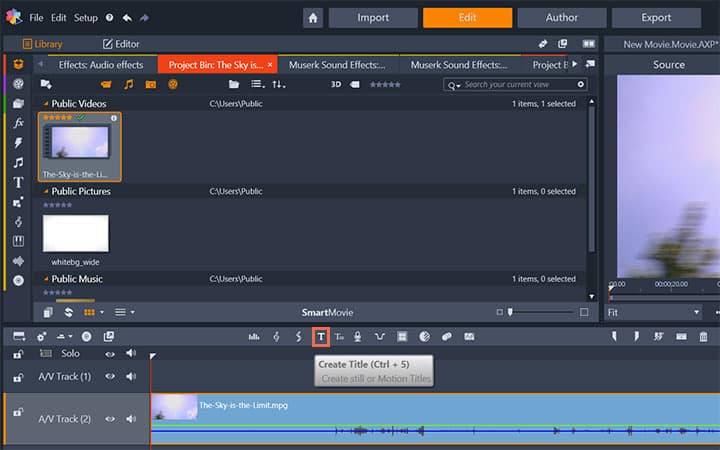Collapse the Public Music section
This screenshot has height=450, width=720.
[46, 279]
